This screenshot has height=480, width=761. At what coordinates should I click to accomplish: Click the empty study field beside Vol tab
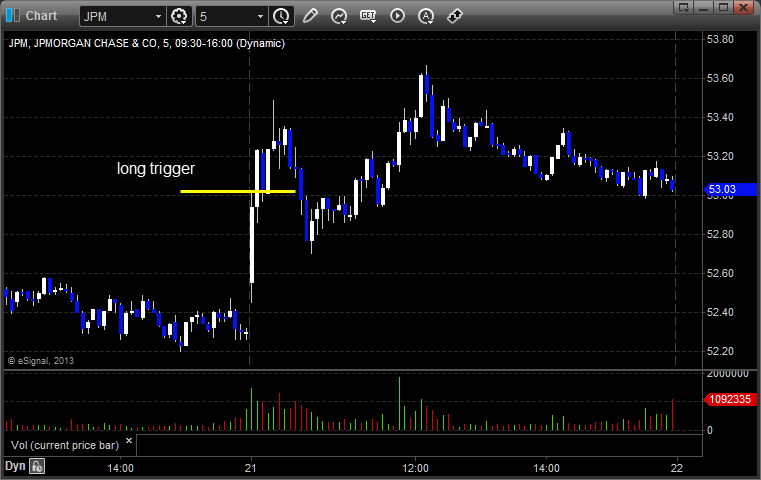click(x=419, y=446)
